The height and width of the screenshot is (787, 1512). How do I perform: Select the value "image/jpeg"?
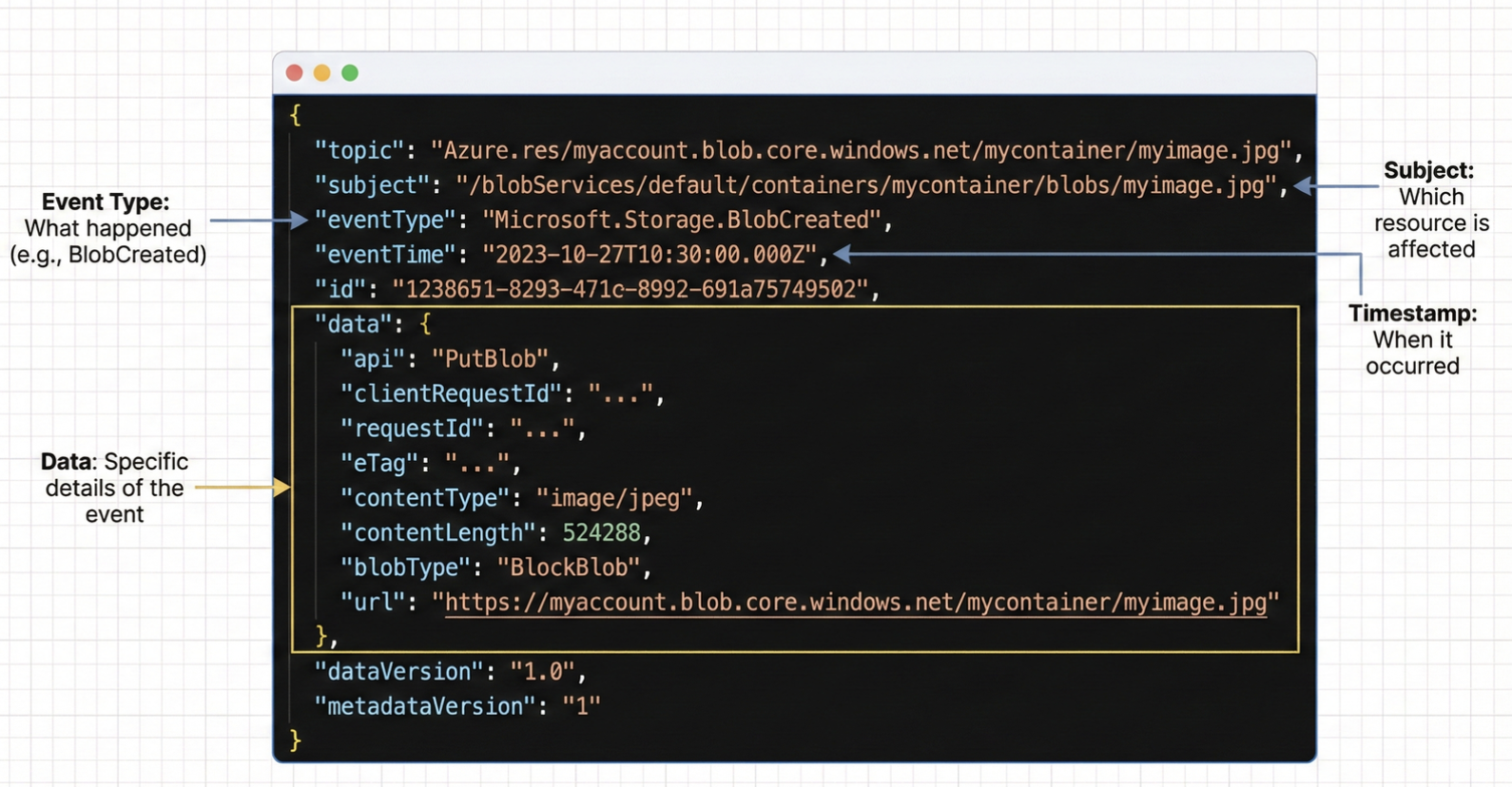pyautogui.click(x=613, y=498)
